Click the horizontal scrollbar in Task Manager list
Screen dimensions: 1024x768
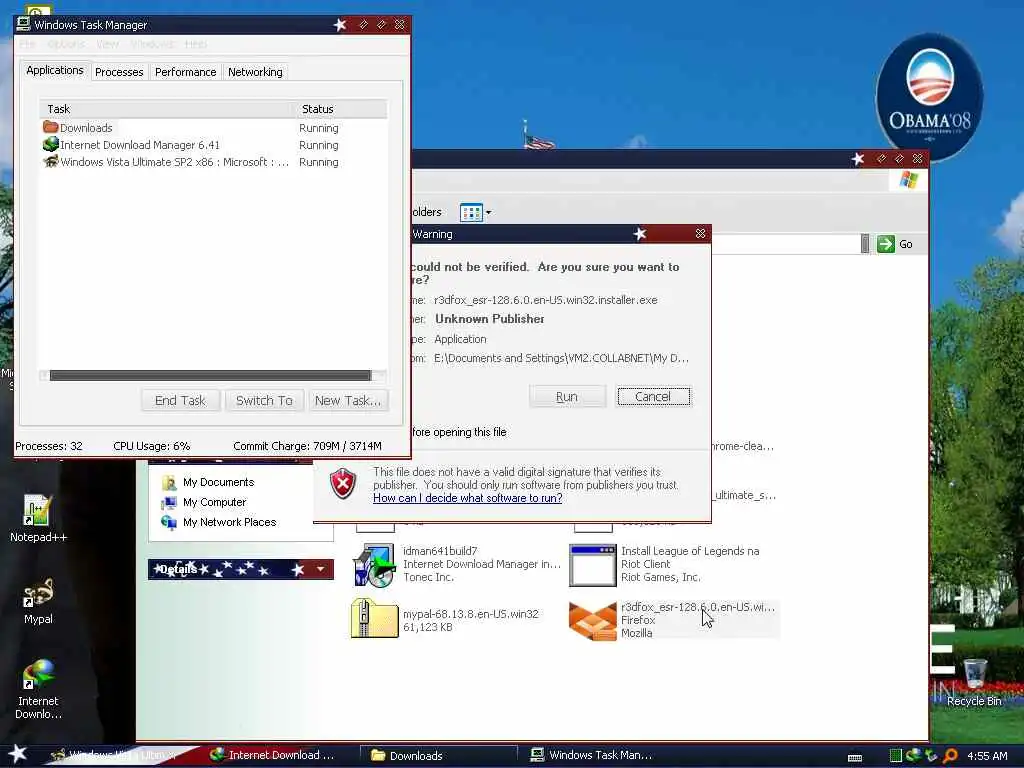[210, 376]
